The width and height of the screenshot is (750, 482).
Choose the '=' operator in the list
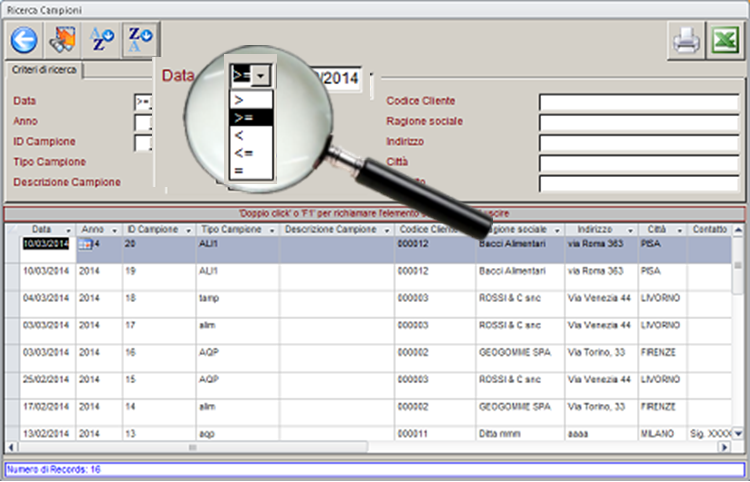251,171
